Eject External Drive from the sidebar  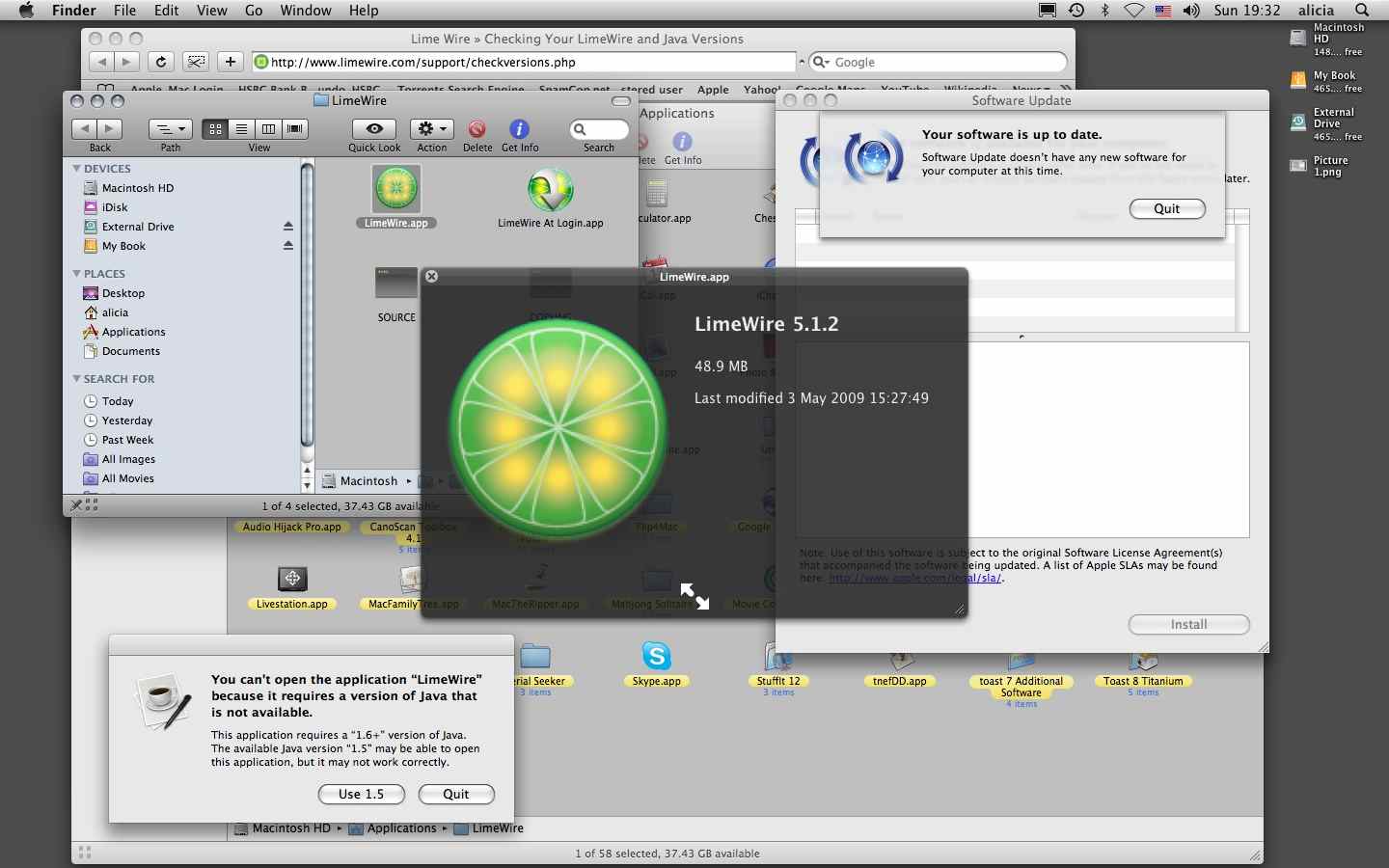[287, 227]
